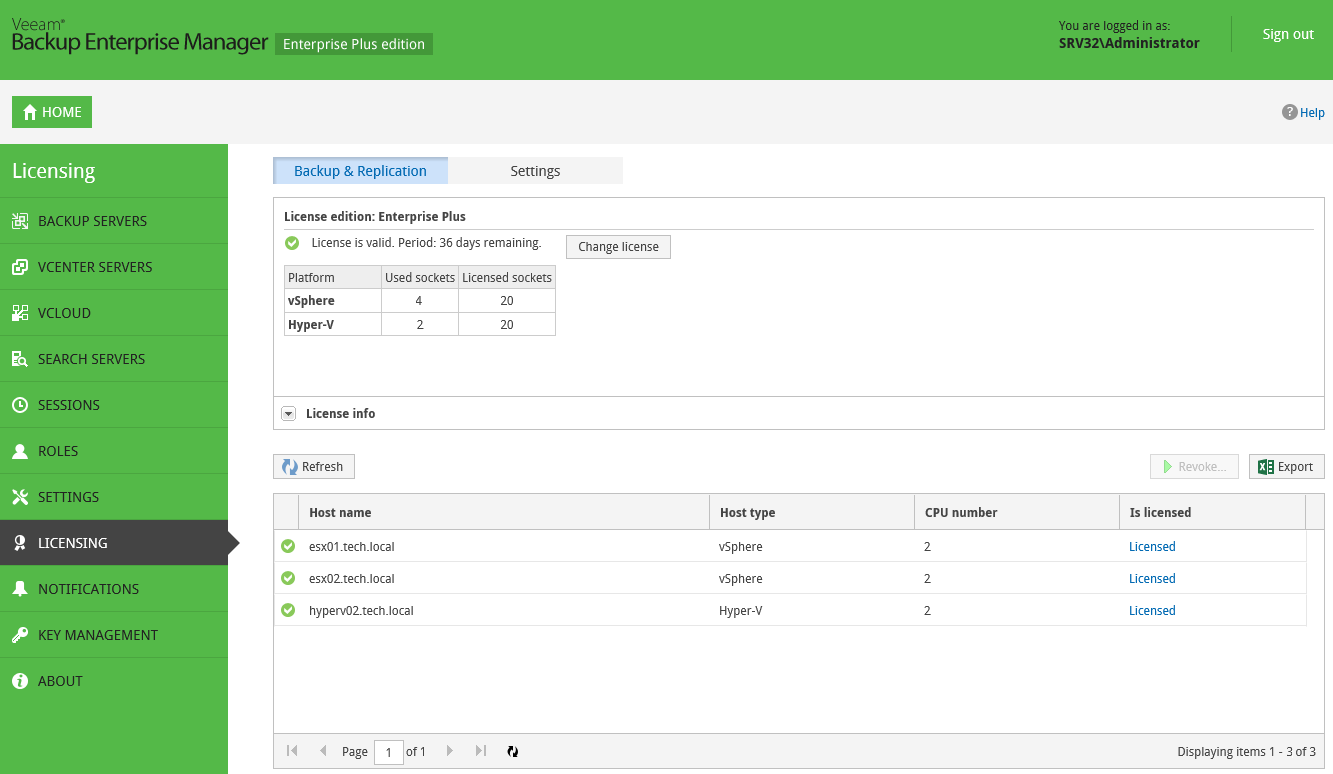
Task: Open Backup Servers from the sidebar
Action: 114,221
